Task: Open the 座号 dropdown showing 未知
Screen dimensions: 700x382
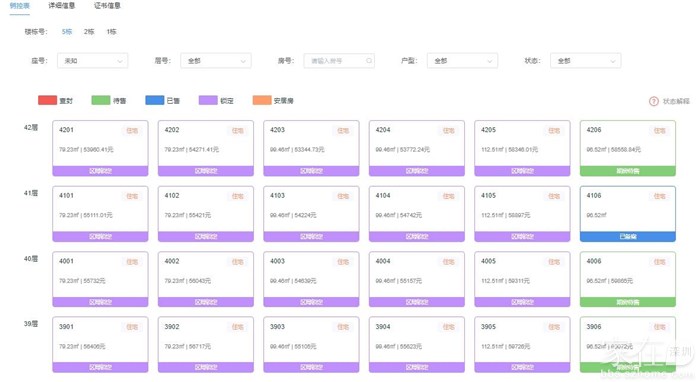Action: tap(92, 61)
